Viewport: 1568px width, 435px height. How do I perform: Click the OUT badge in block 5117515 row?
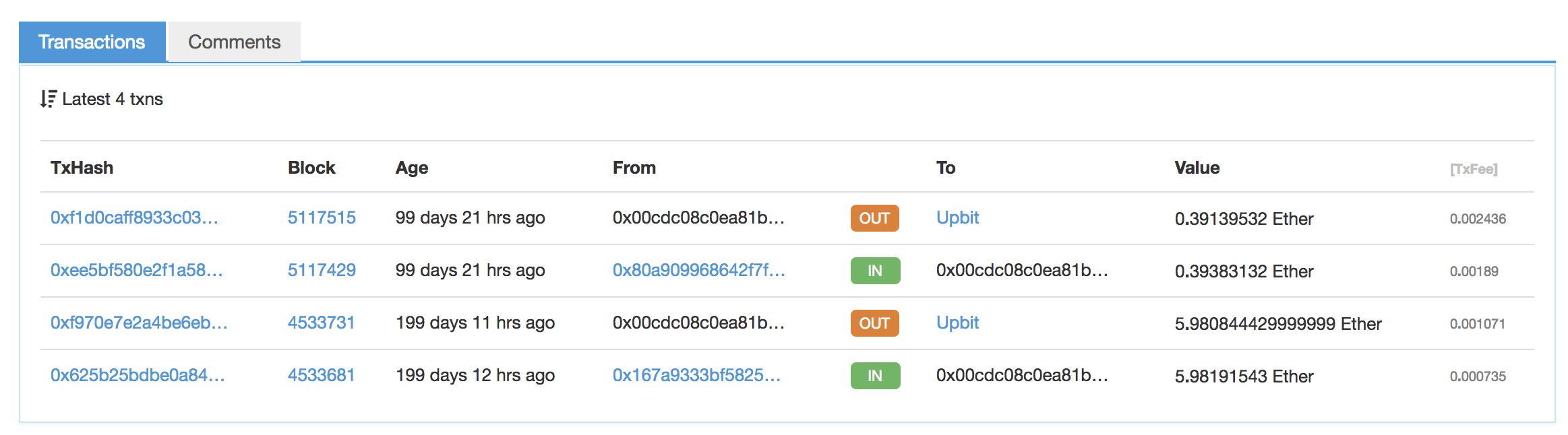click(x=874, y=218)
